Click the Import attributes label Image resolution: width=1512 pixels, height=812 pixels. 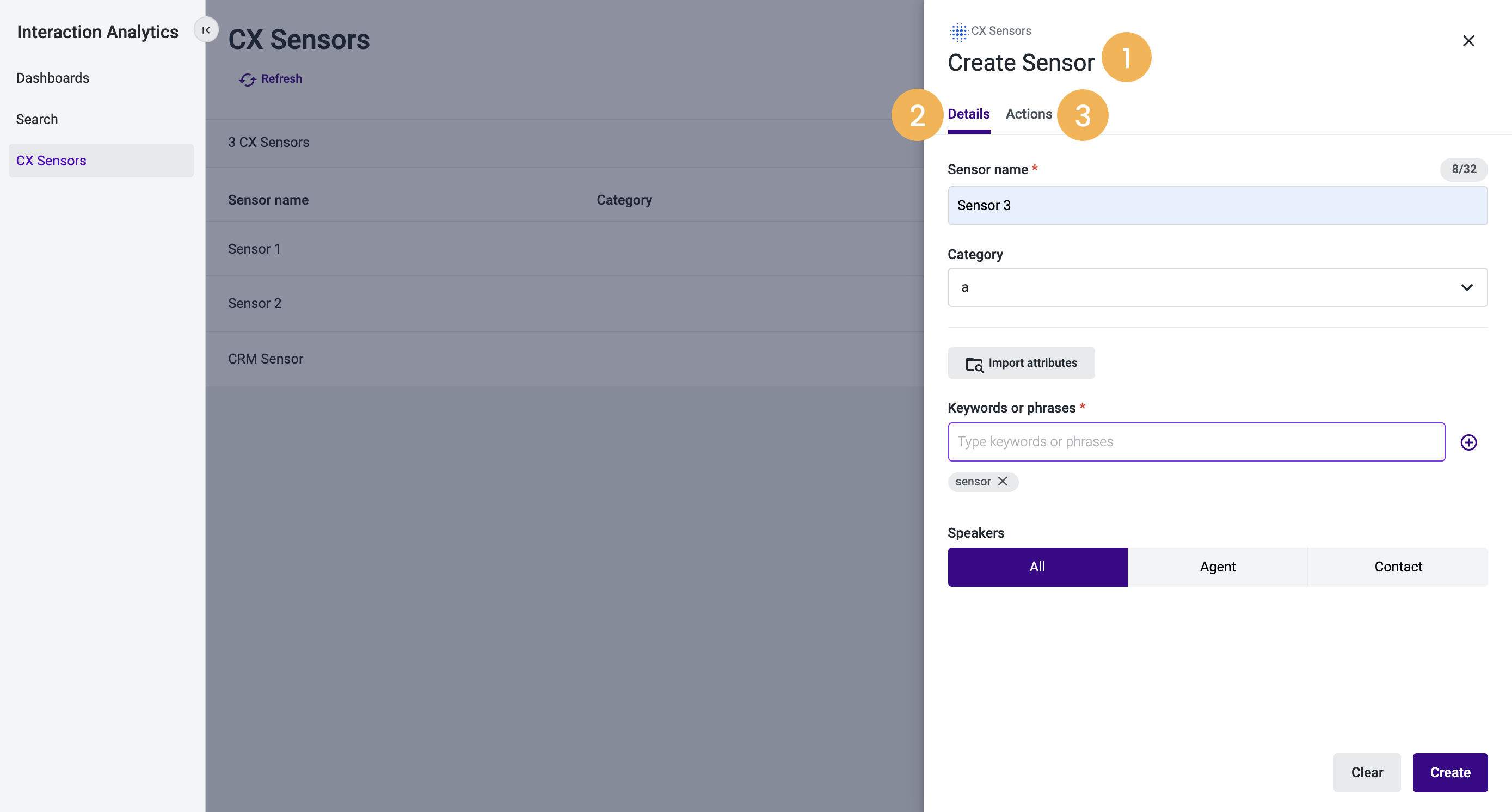(x=1032, y=362)
